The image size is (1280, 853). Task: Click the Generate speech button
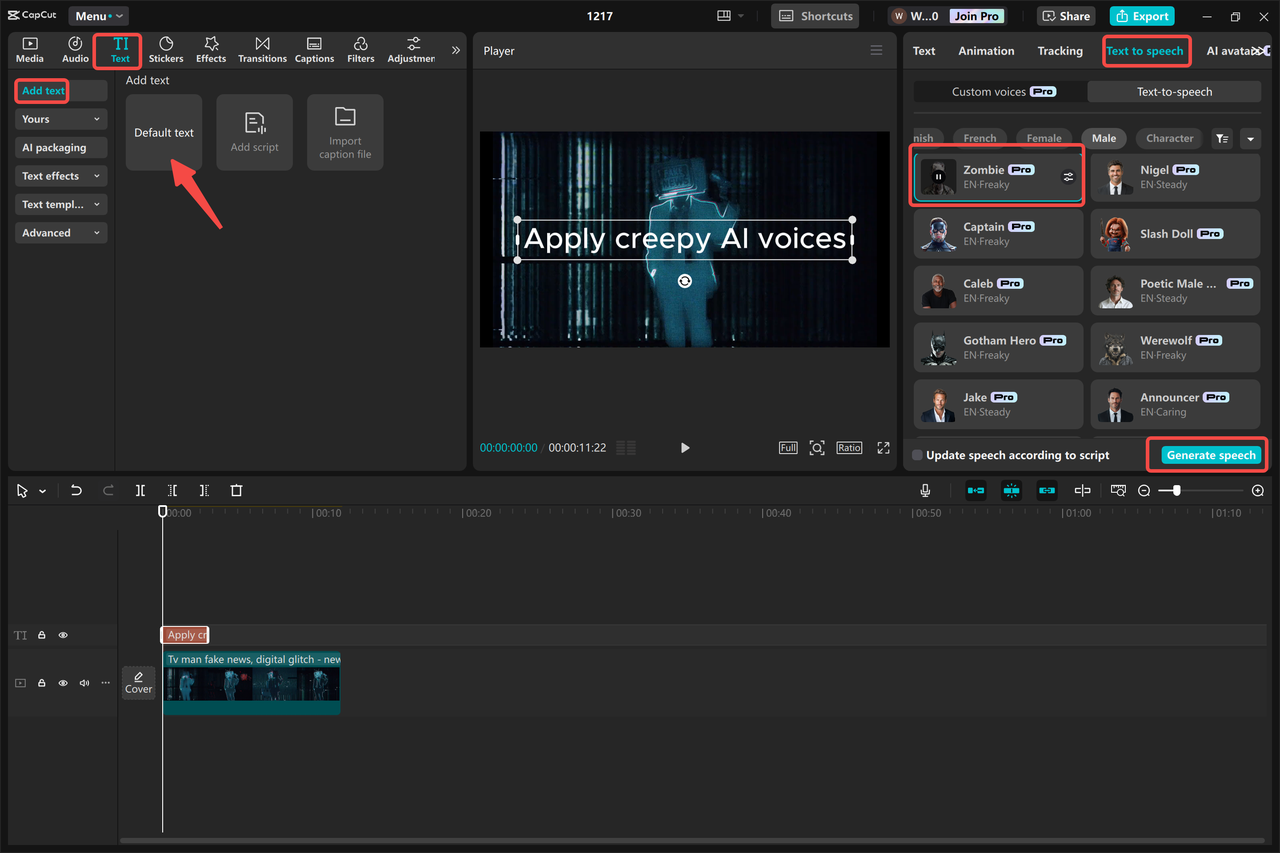click(1211, 455)
